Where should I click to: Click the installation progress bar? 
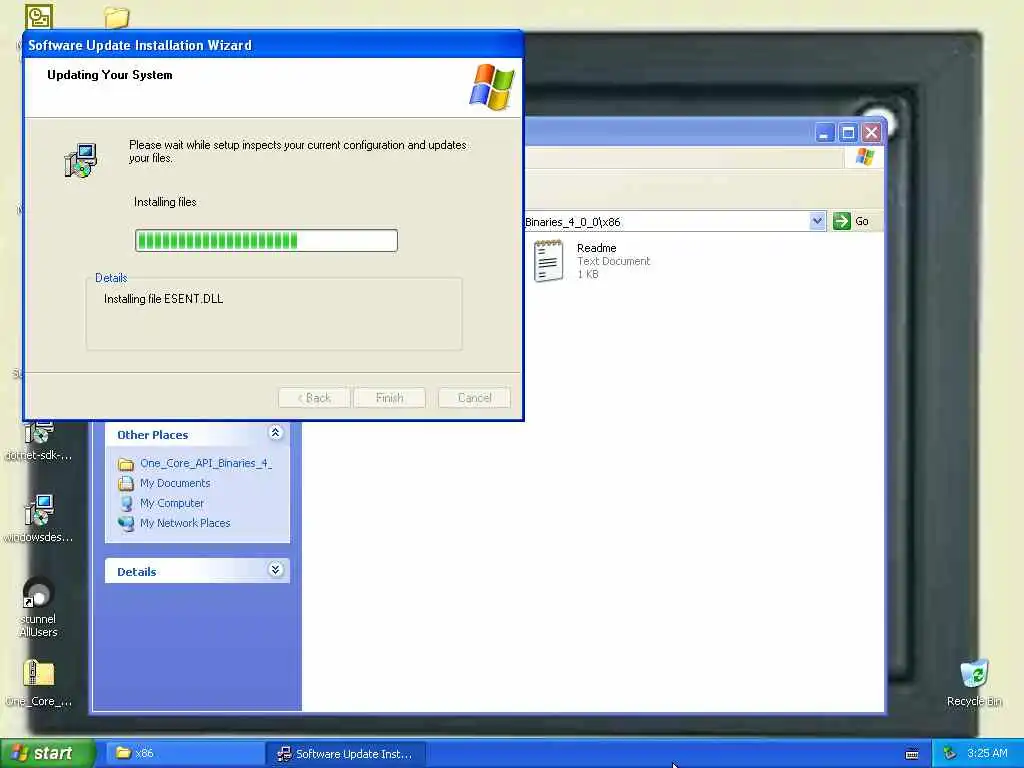coord(266,240)
